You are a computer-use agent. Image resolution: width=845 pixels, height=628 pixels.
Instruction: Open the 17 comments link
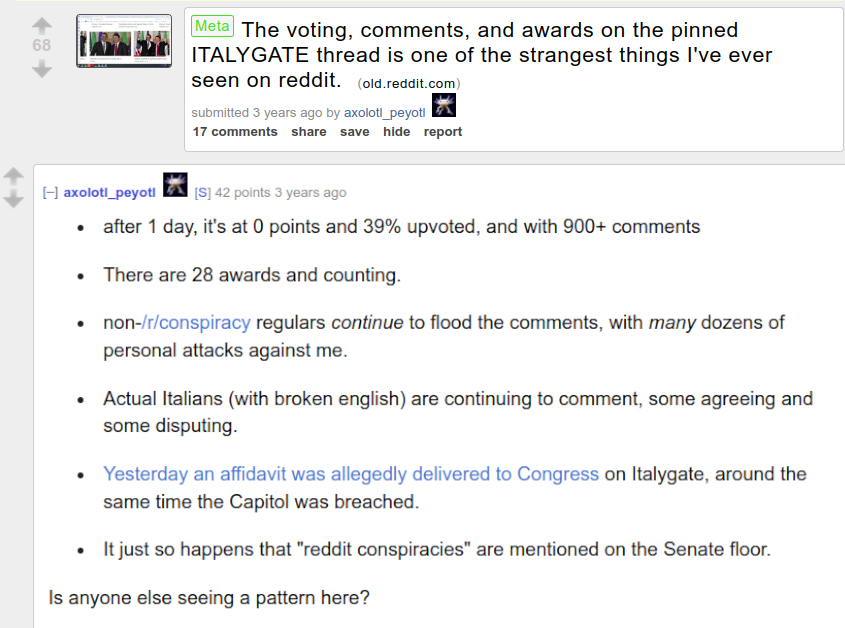pos(235,132)
